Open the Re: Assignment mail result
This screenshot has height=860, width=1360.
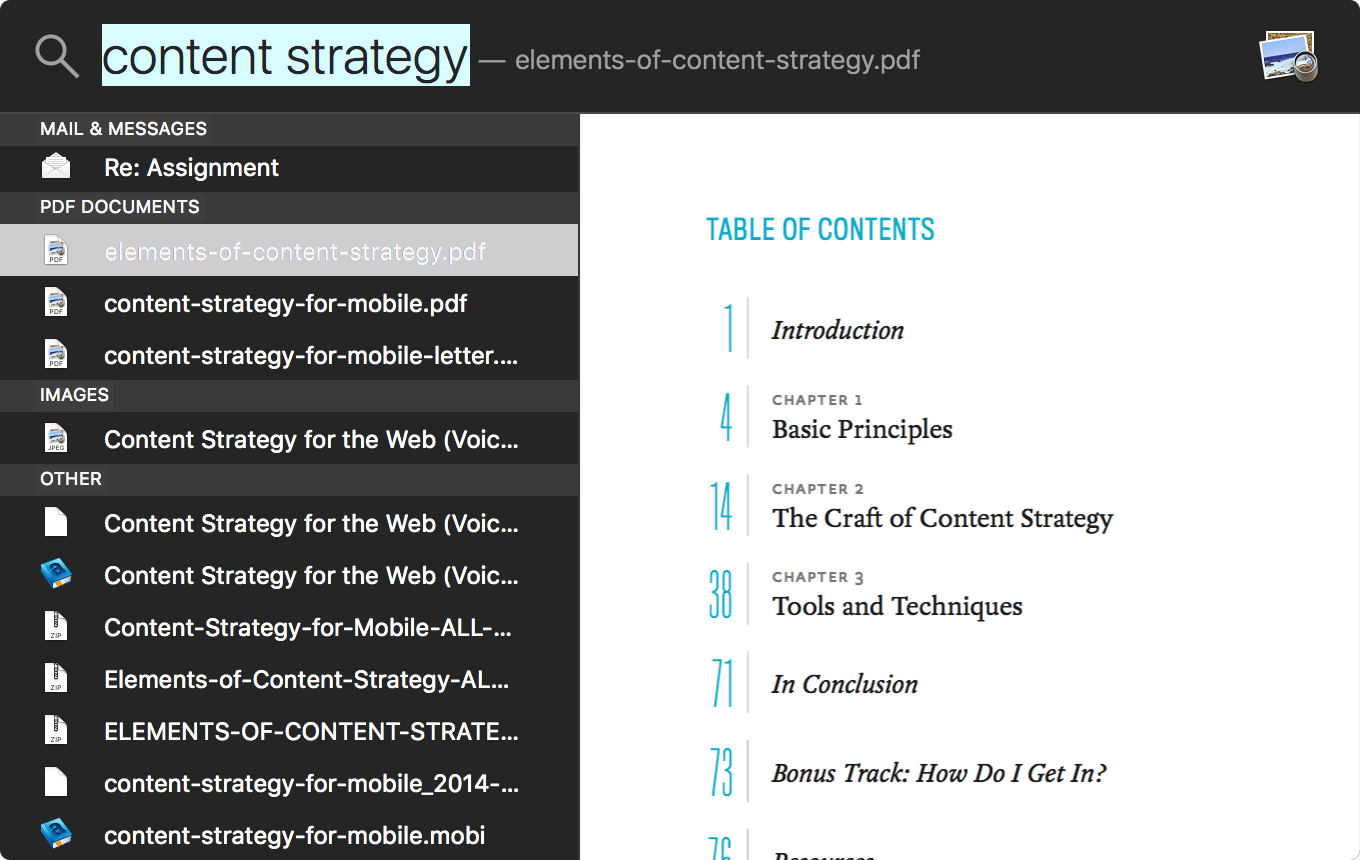pyautogui.click(x=289, y=168)
